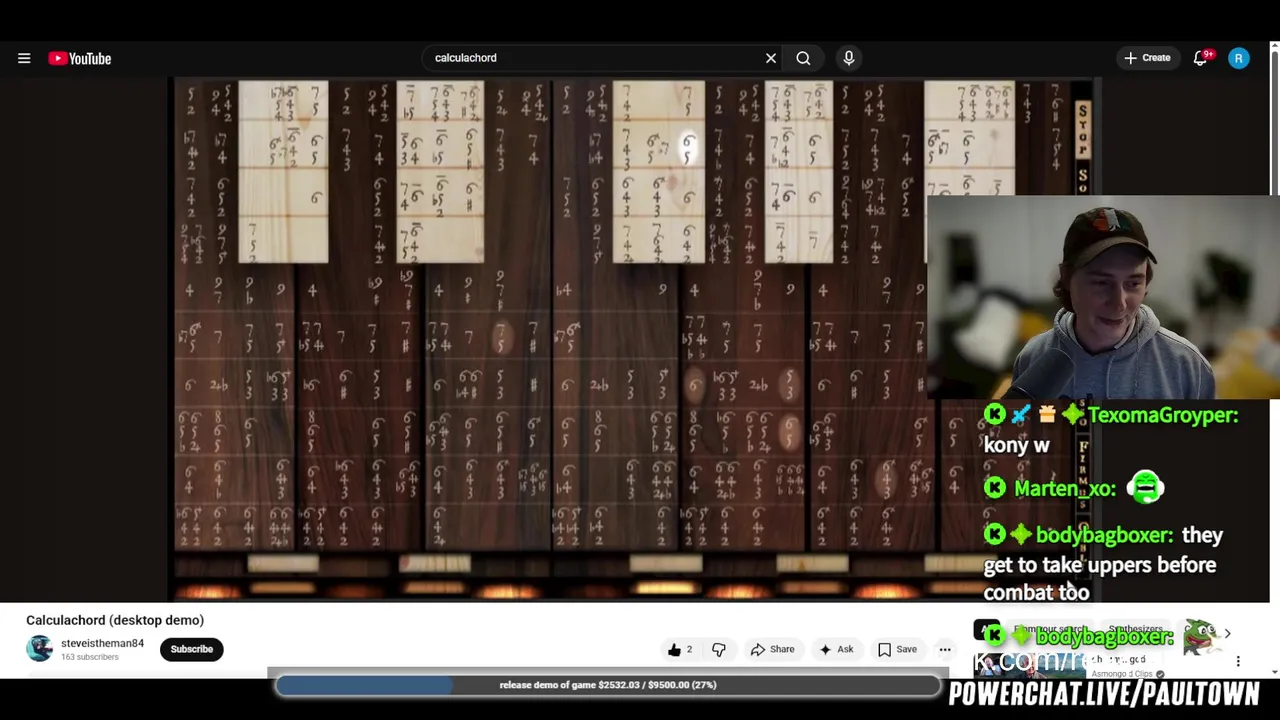The image size is (1280, 720).
Task: Open the steveistheman84 channel name link
Action: point(102,643)
